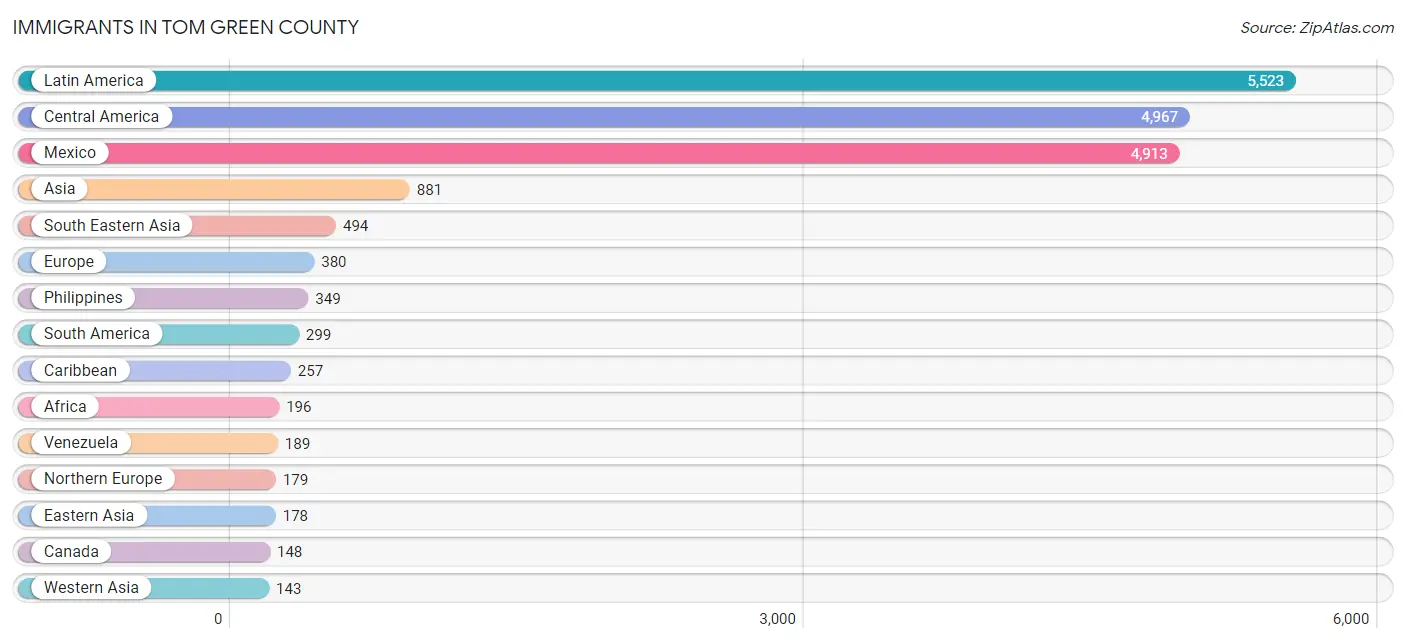Open the Source: ZipAtlas.com attribution
Viewport: 1406px width, 643px height.
click(1317, 28)
